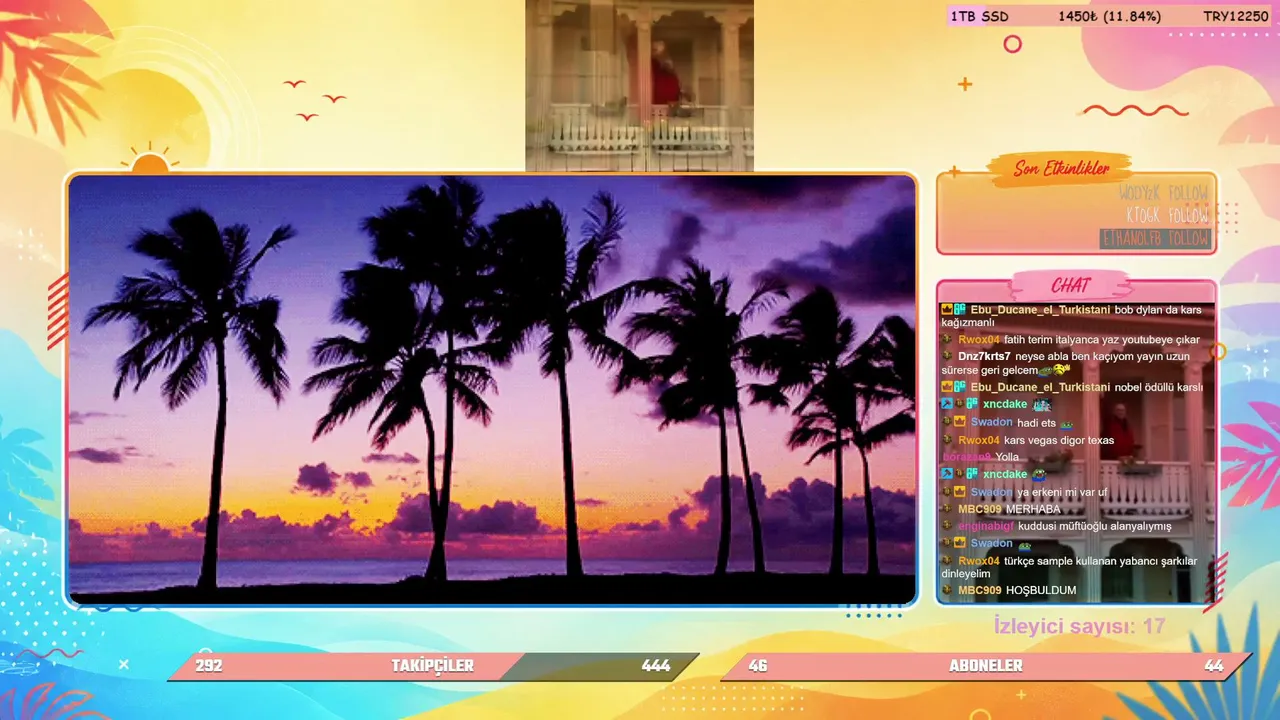This screenshot has height=720, width=1280.
Task: Click the chat message "Yolla"
Action: pyautogui.click(x=1007, y=457)
